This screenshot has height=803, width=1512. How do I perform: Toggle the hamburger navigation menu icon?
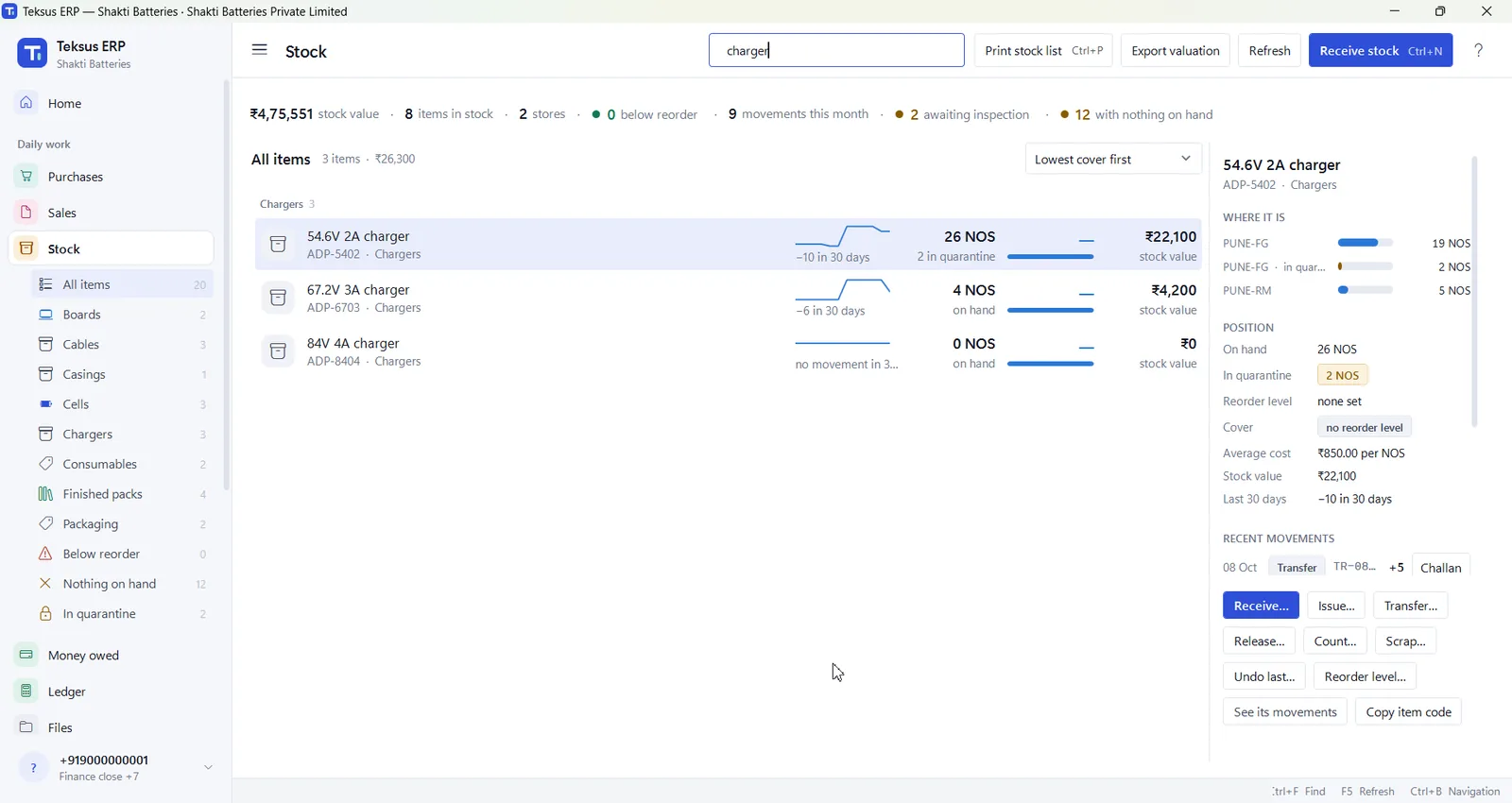[259, 50]
